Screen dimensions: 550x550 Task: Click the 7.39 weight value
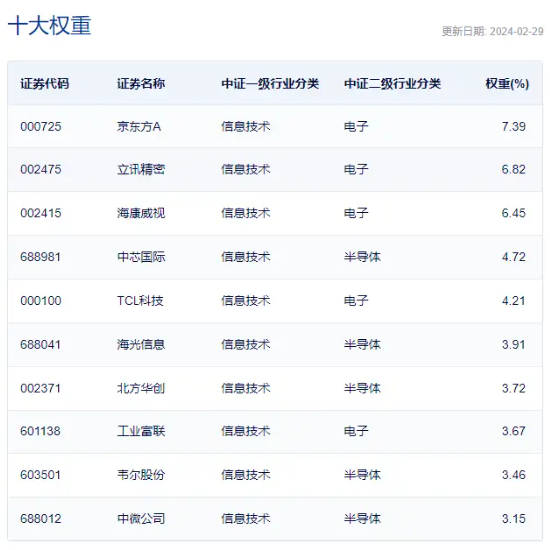pyautogui.click(x=514, y=127)
